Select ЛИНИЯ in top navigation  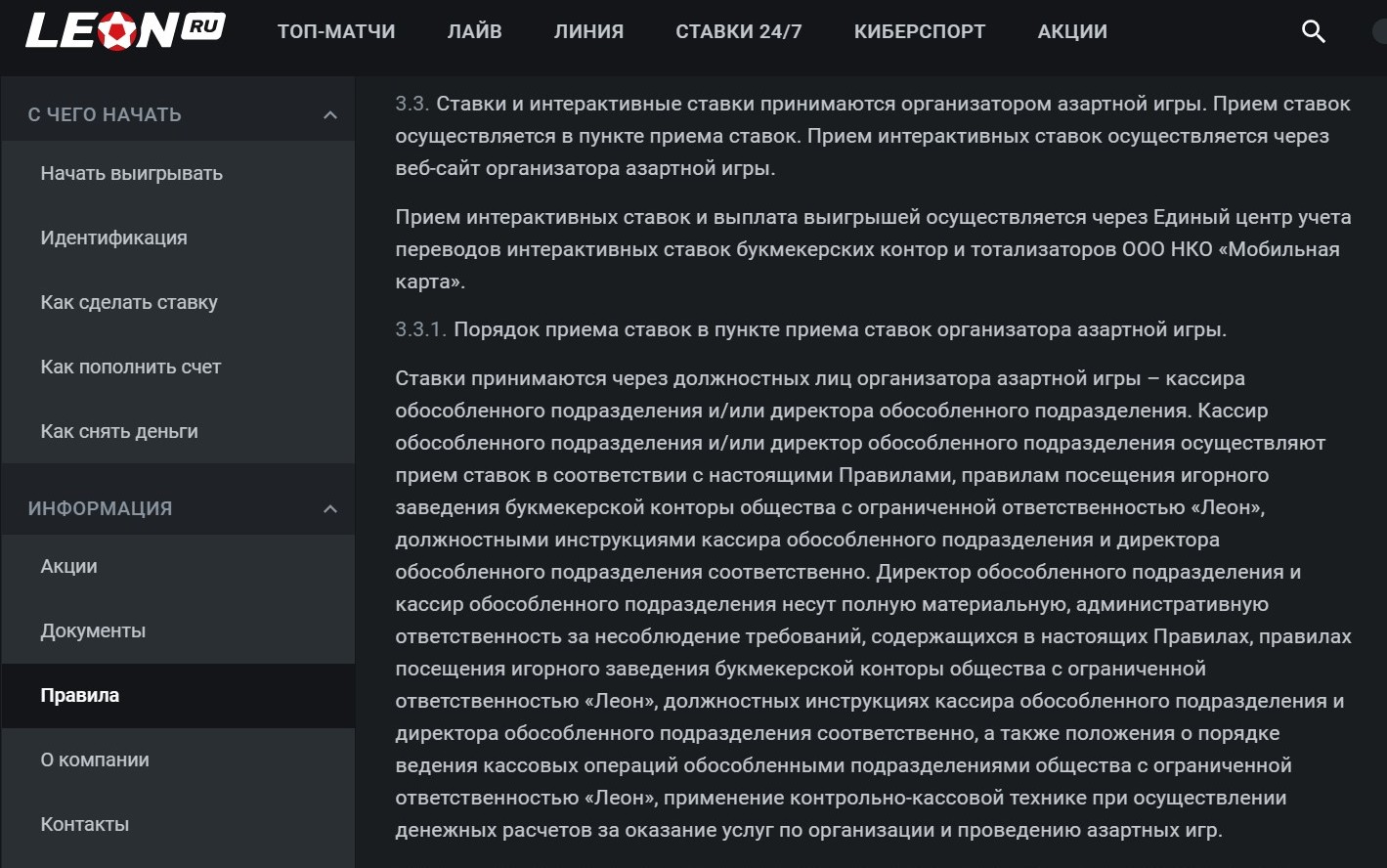click(588, 31)
